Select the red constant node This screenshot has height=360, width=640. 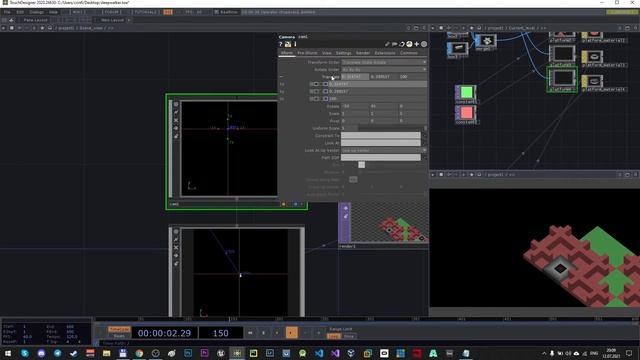tap(466, 113)
